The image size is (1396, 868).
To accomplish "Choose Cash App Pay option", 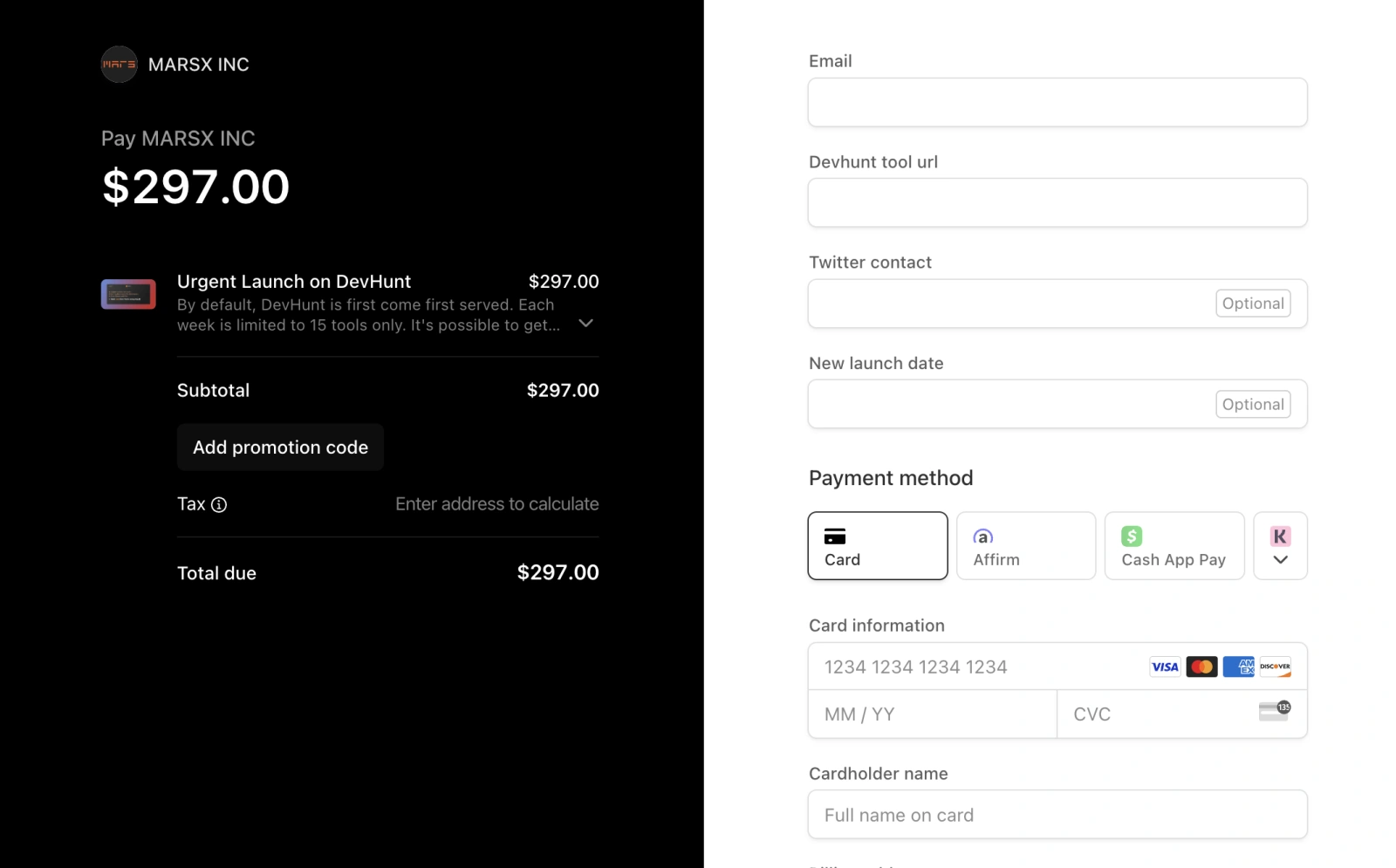I will (x=1174, y=546).
